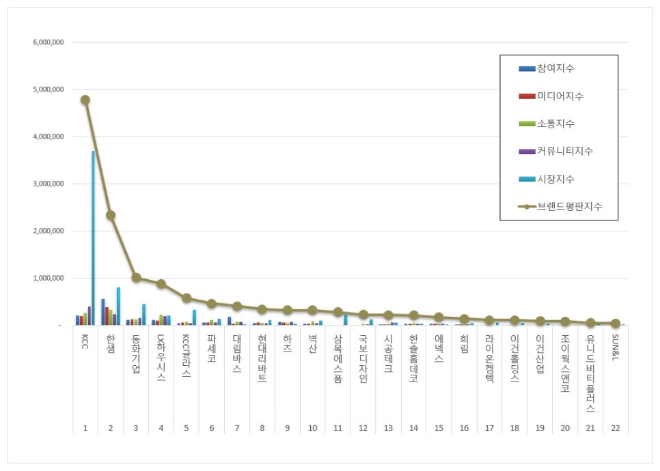This screenshot has width=660, height=471.
Task: Select the tall cyan KCC 시장지수 bar
Action: click(x=94, y=238)
